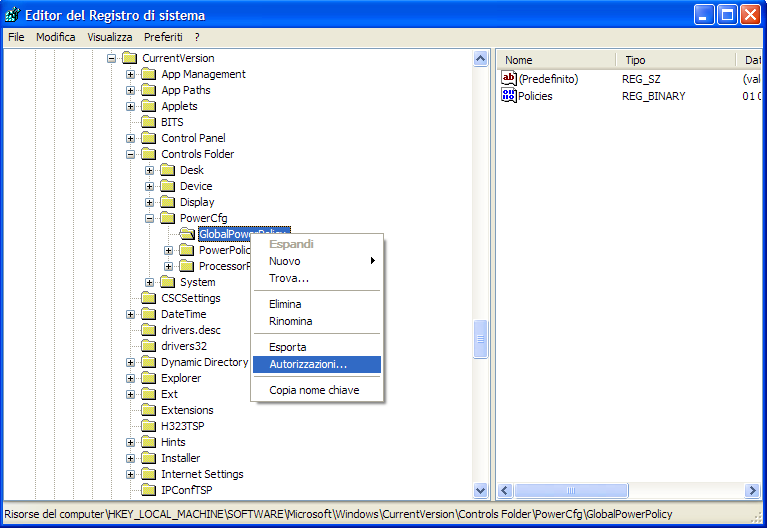Viewport: 767px width, 528px height.
Task: Click the tree pane vertical scrollbar thumb
Action: [481, 339]
